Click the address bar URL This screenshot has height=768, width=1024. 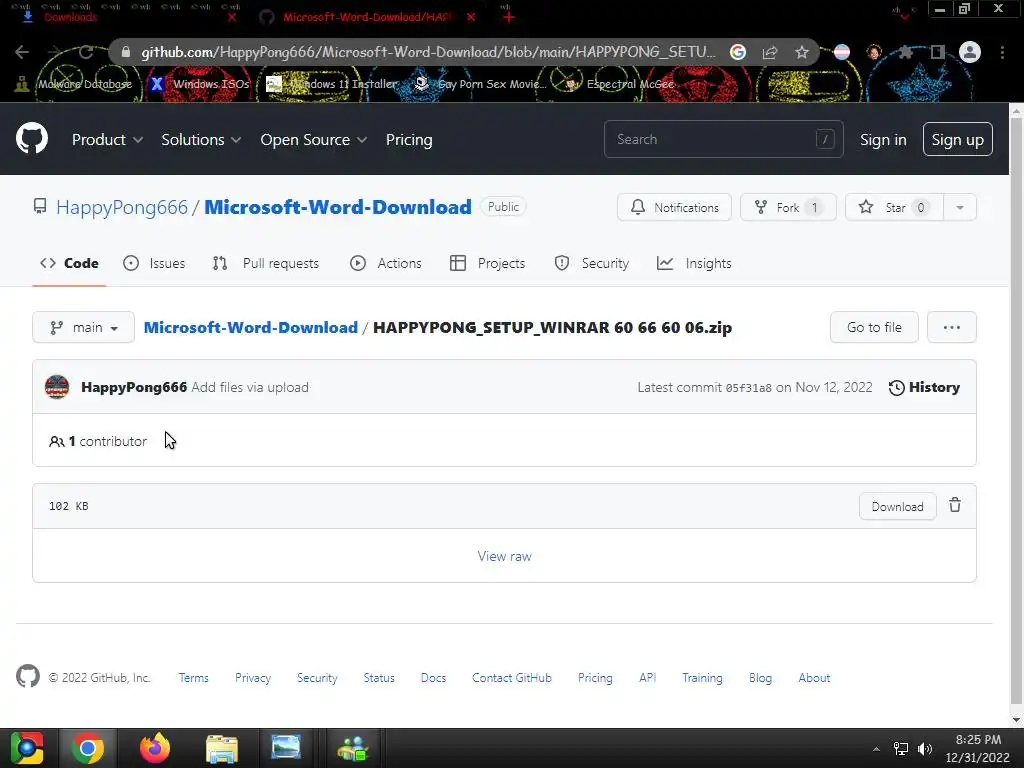click(x=428, y=52)
